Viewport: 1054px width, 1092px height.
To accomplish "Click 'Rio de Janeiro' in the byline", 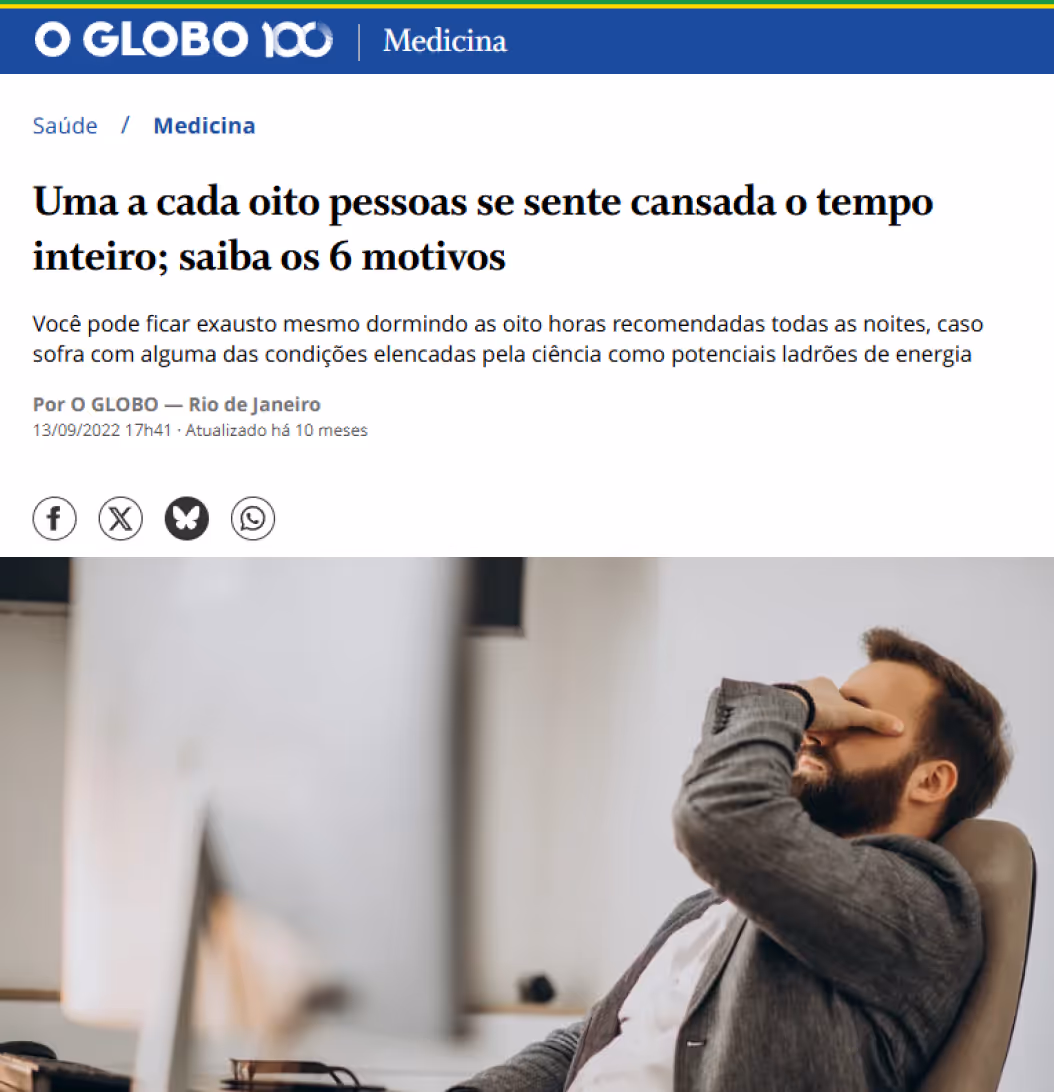I will [254, 405].
